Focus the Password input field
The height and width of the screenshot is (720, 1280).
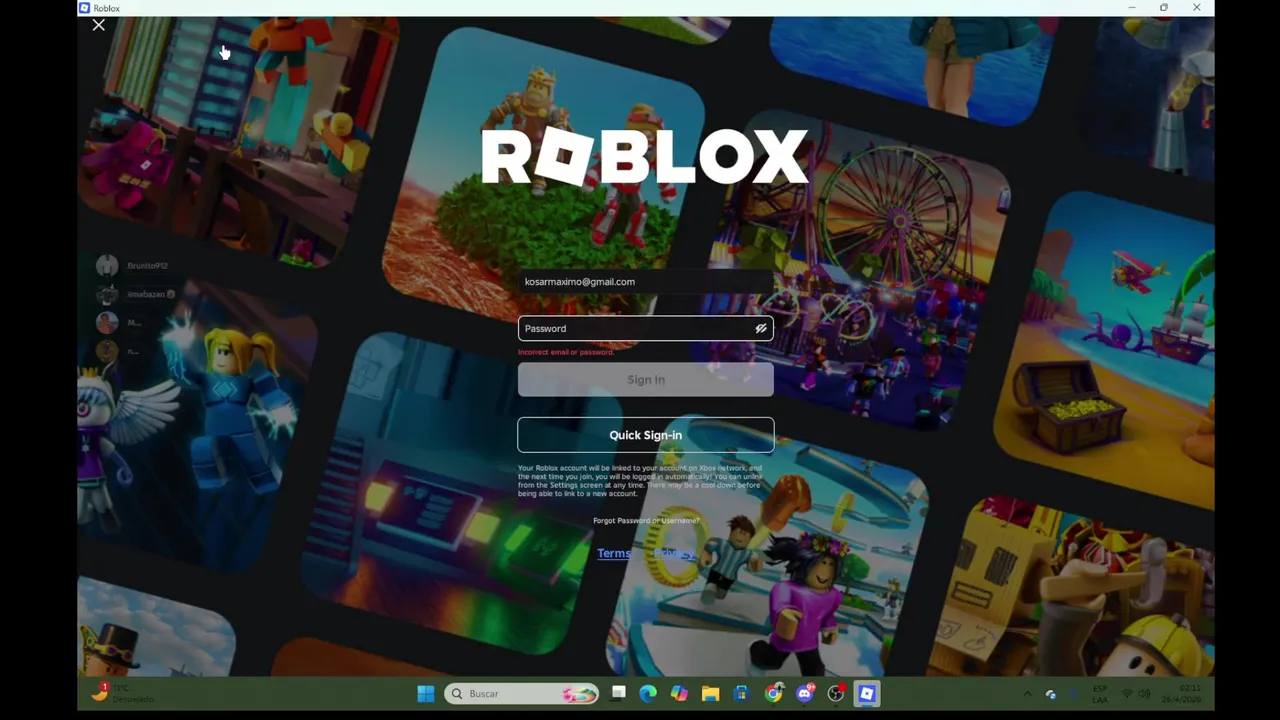point(645,328)
